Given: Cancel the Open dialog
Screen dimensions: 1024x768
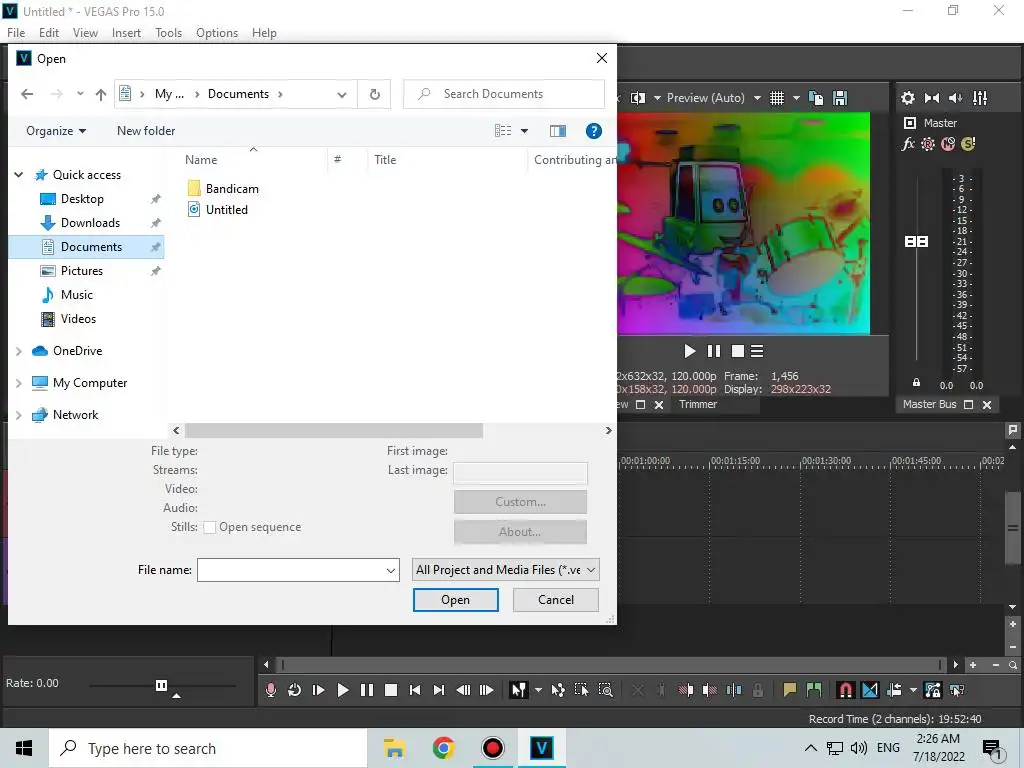Looking at the screenshot, I should (x=556, y=600).
